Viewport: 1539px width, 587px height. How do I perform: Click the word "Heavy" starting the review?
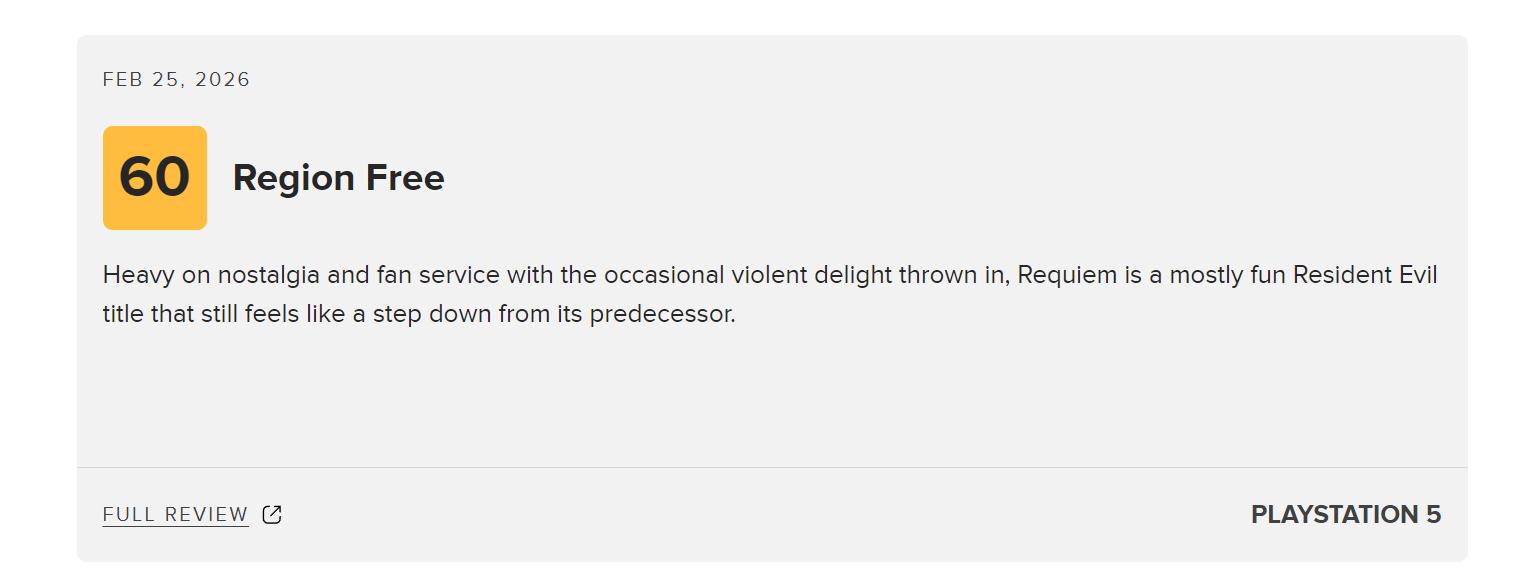pos(138,275)
